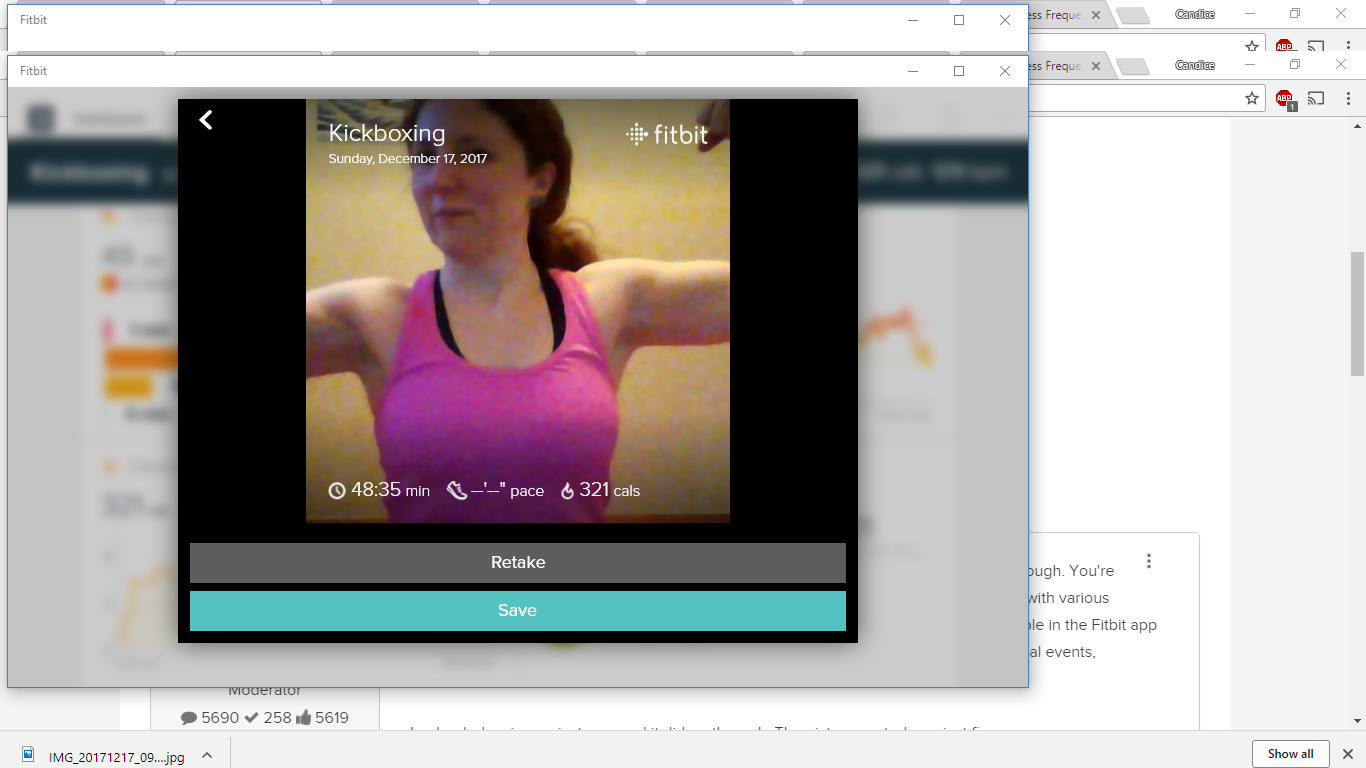Click the checkmark icon beside 258
The image size is (1366, 768).
pyautogui.click(x=252, y=717)
